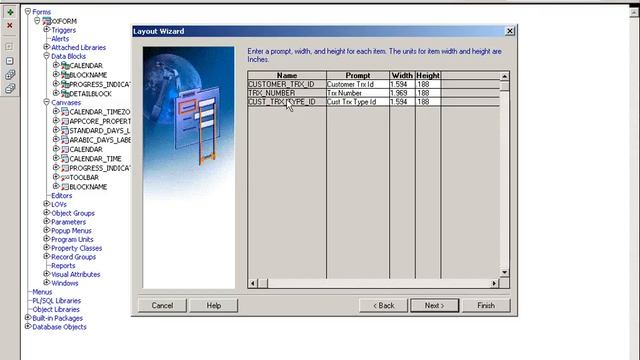Expand the Program Units node
640x360 pixels.
tap(47, 239)
